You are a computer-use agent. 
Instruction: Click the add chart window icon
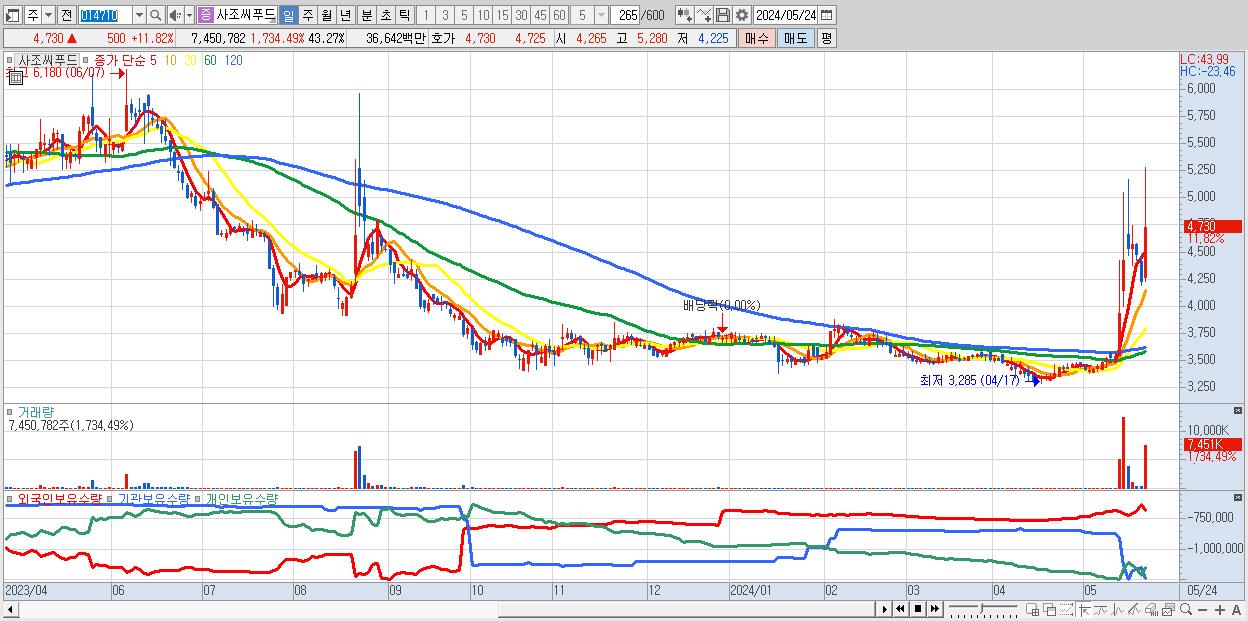1033,609
